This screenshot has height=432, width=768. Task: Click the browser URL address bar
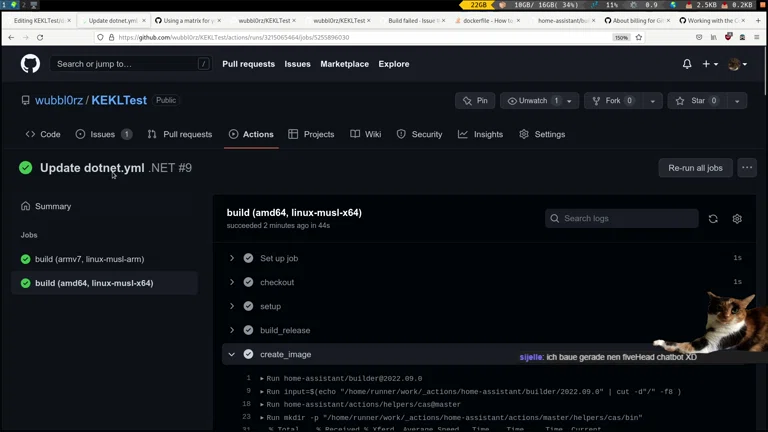(x=362, y=37)
